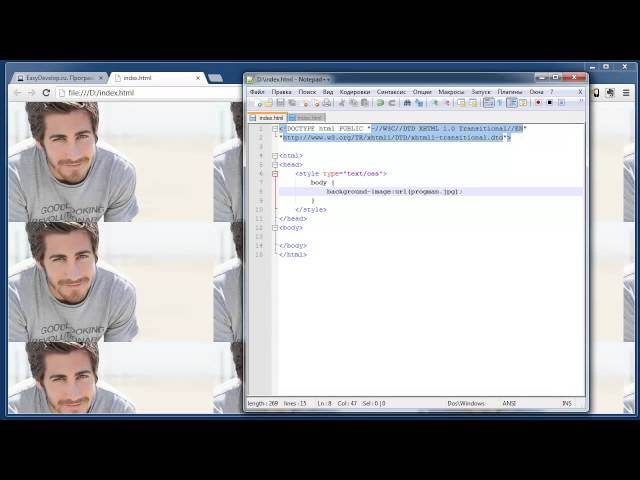Click Chrome's forward arrow
This screenshot has width=640, height=480.
coord(31,93)
